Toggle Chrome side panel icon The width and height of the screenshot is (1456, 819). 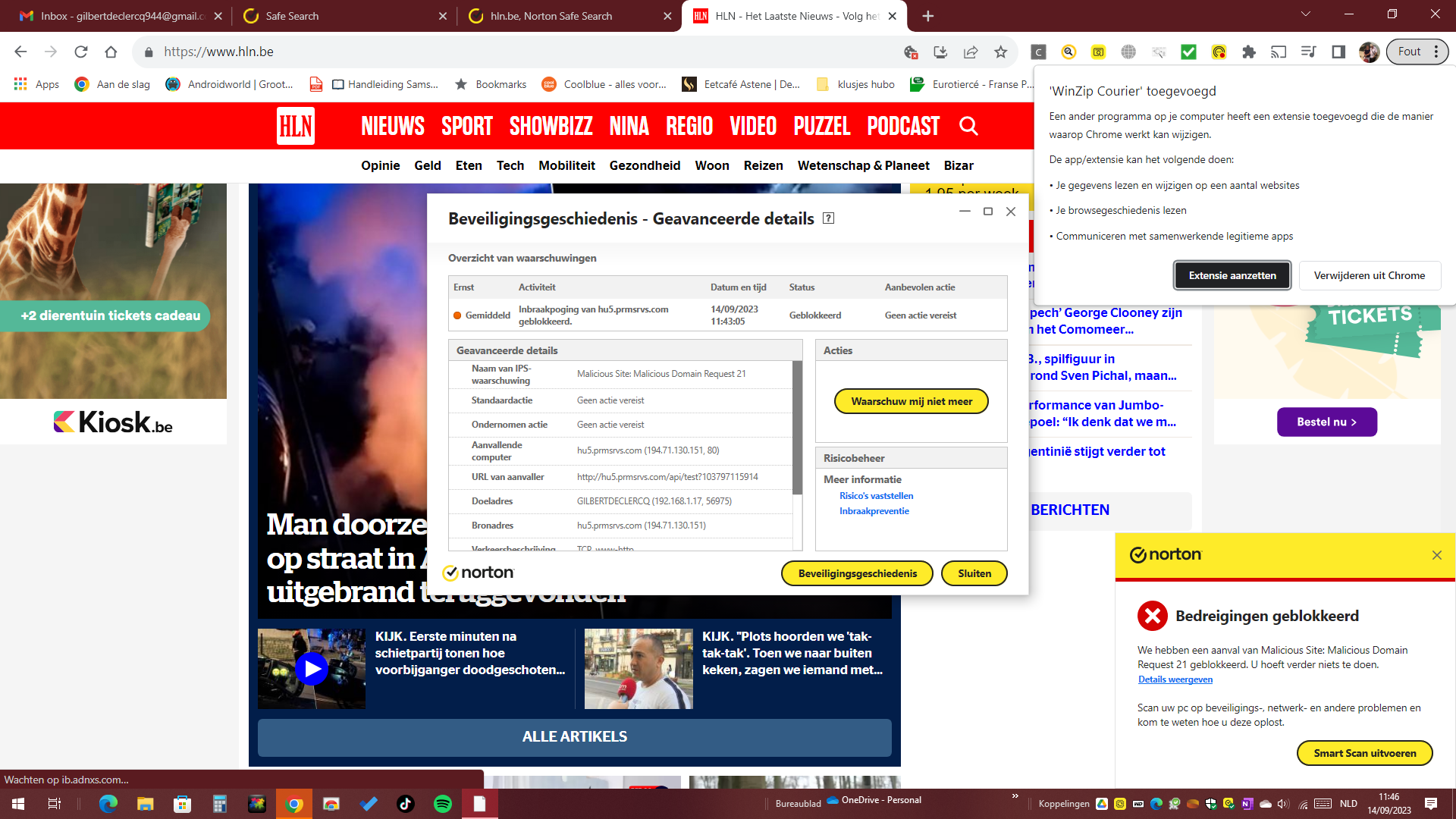tap(1338, 52)
